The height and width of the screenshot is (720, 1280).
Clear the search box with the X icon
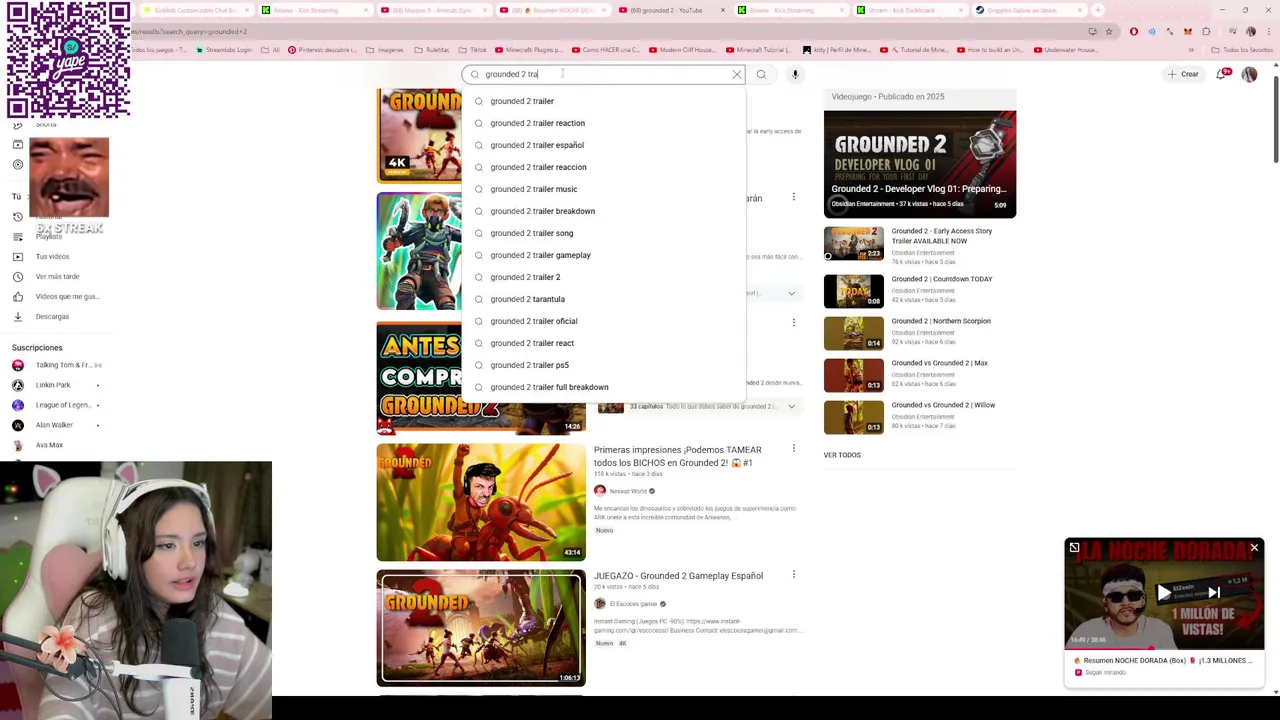[x=737, y=74]
